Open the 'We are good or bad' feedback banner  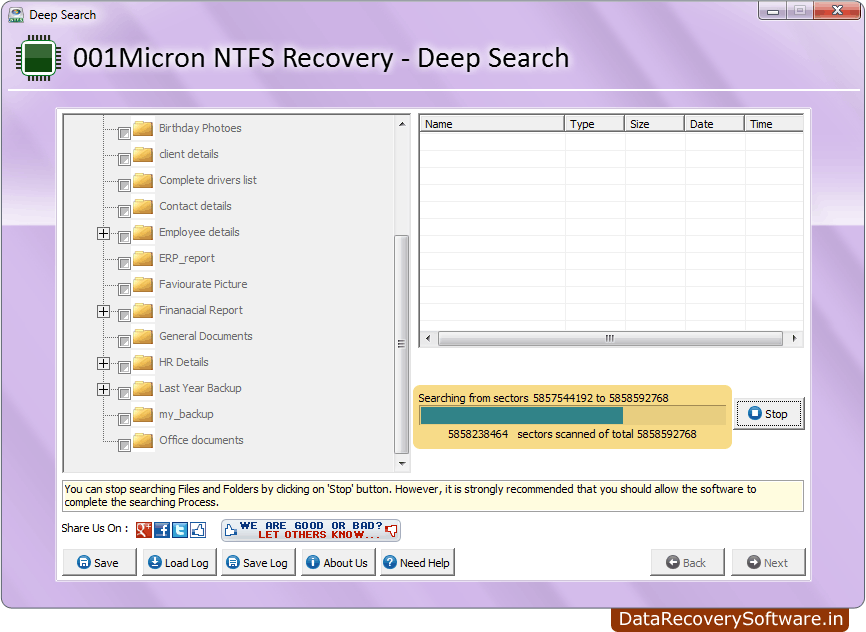pyautogui.click(x=311, y=530)
